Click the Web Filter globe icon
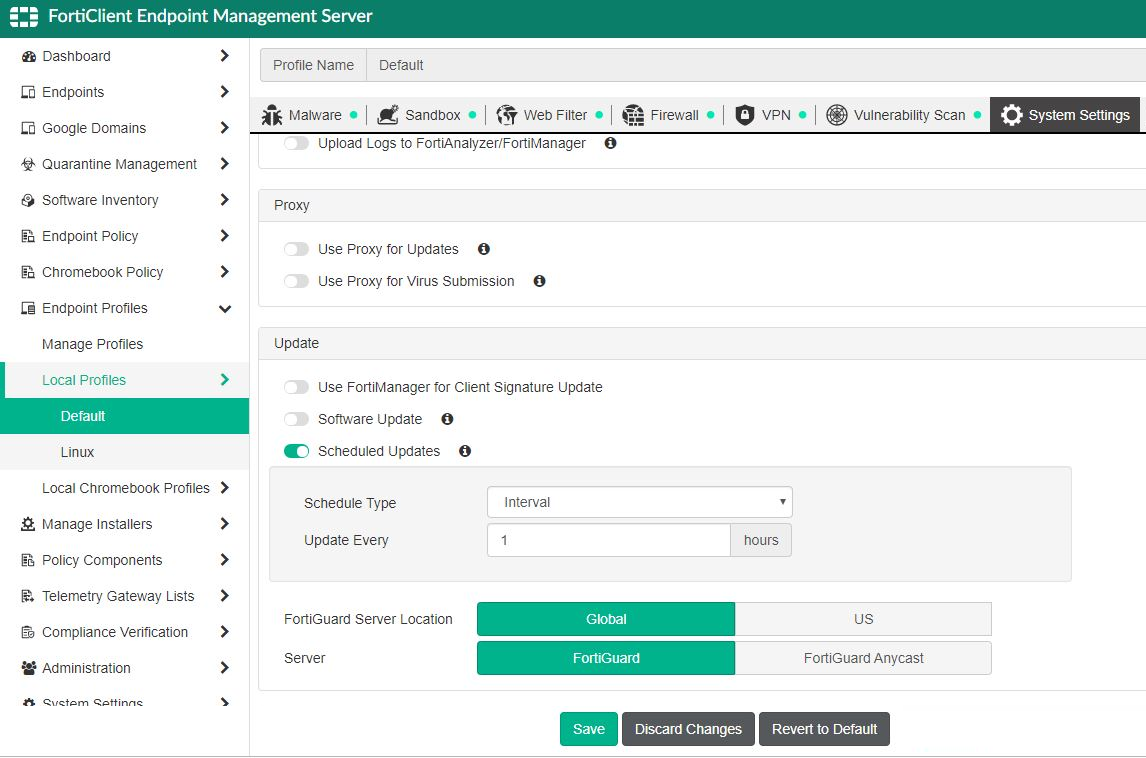Screen dimensions: 1146x758 point(506,115)
